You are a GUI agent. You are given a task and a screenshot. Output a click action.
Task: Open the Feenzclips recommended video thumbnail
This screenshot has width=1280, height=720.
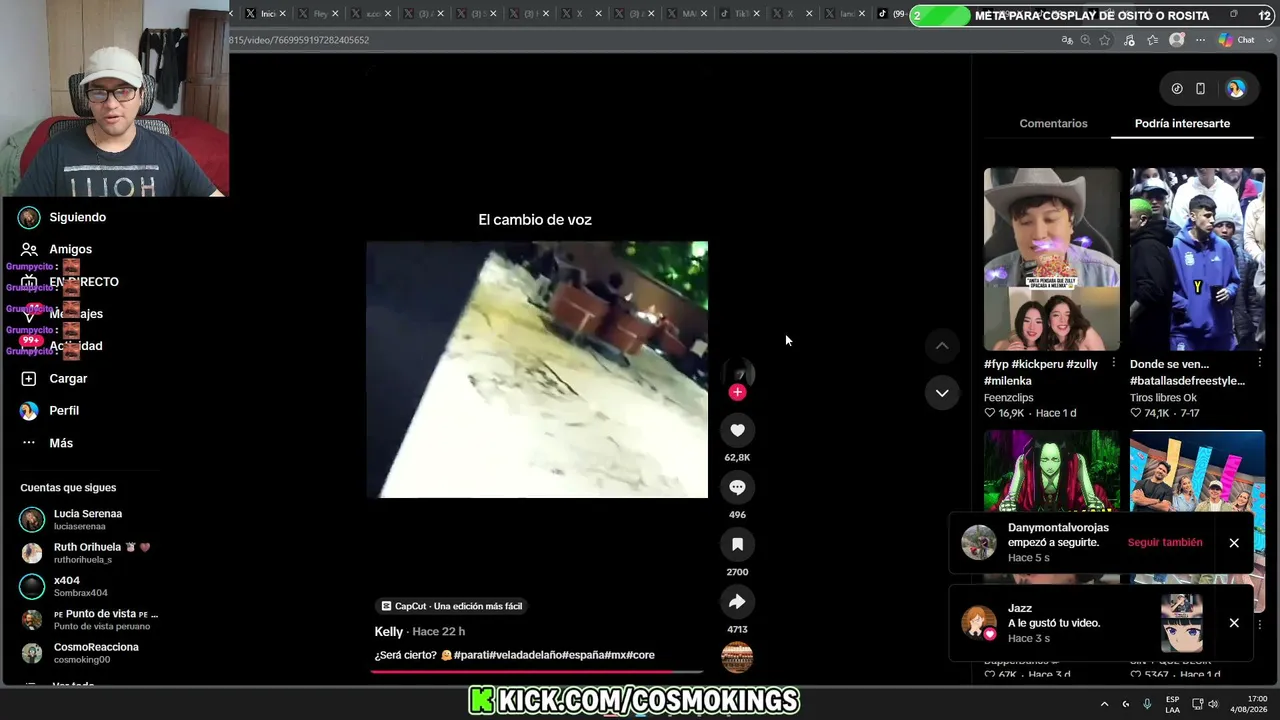click(1051, 260)
